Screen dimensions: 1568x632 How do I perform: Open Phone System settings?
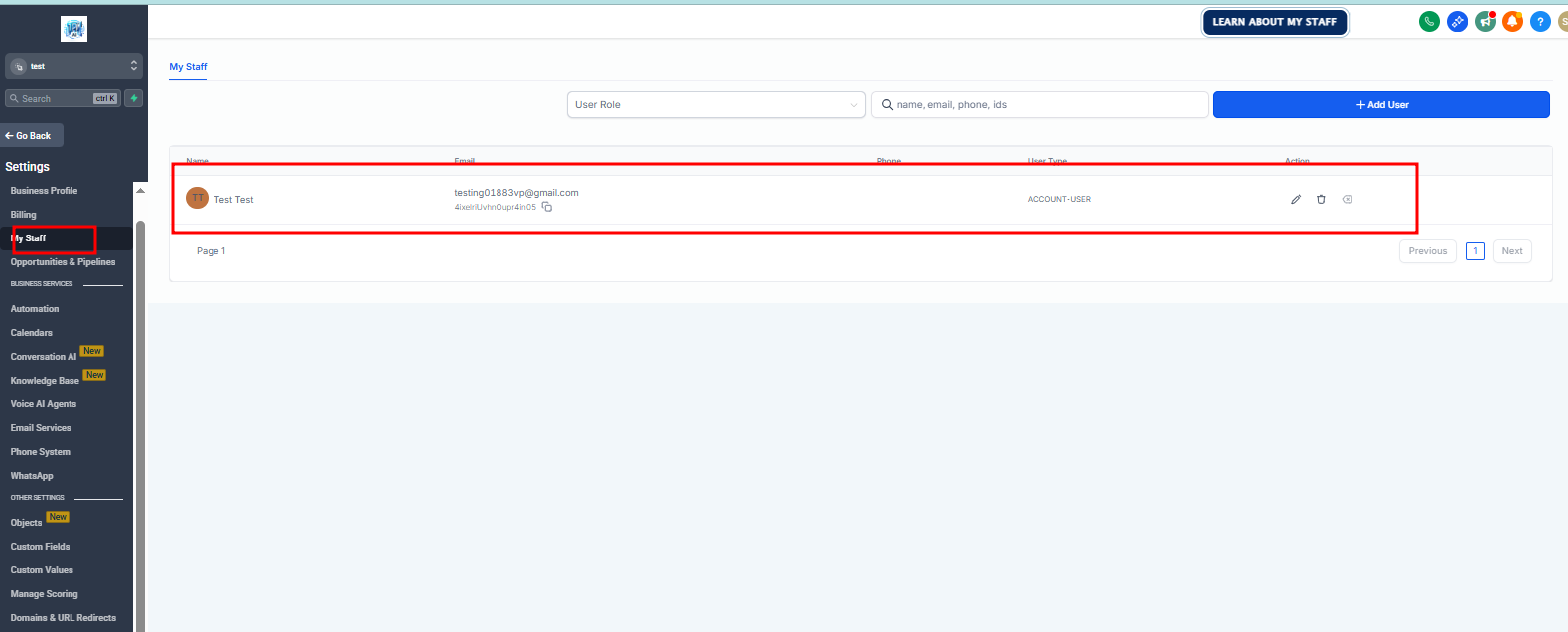click(x=41, y=452)
